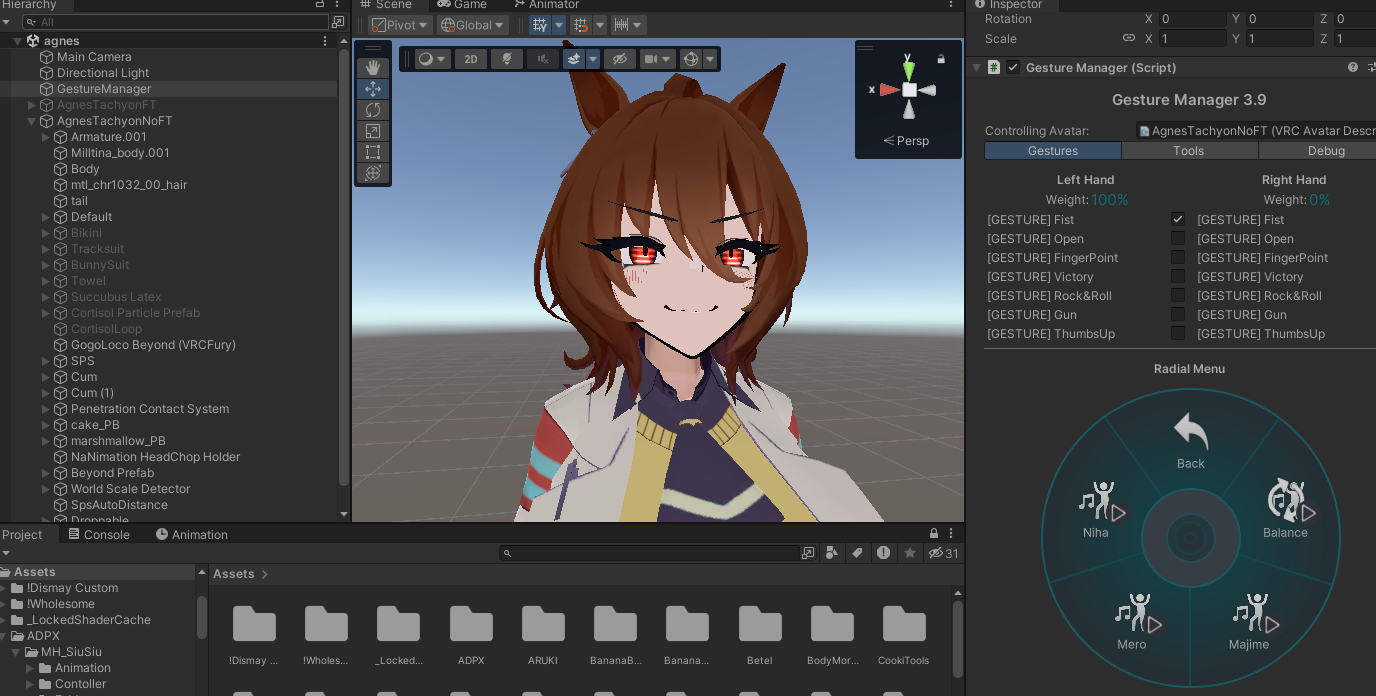Toggle 2D scene view mode
The height and width of the screenshot is (696, 1376).
(x=471, y=59)
